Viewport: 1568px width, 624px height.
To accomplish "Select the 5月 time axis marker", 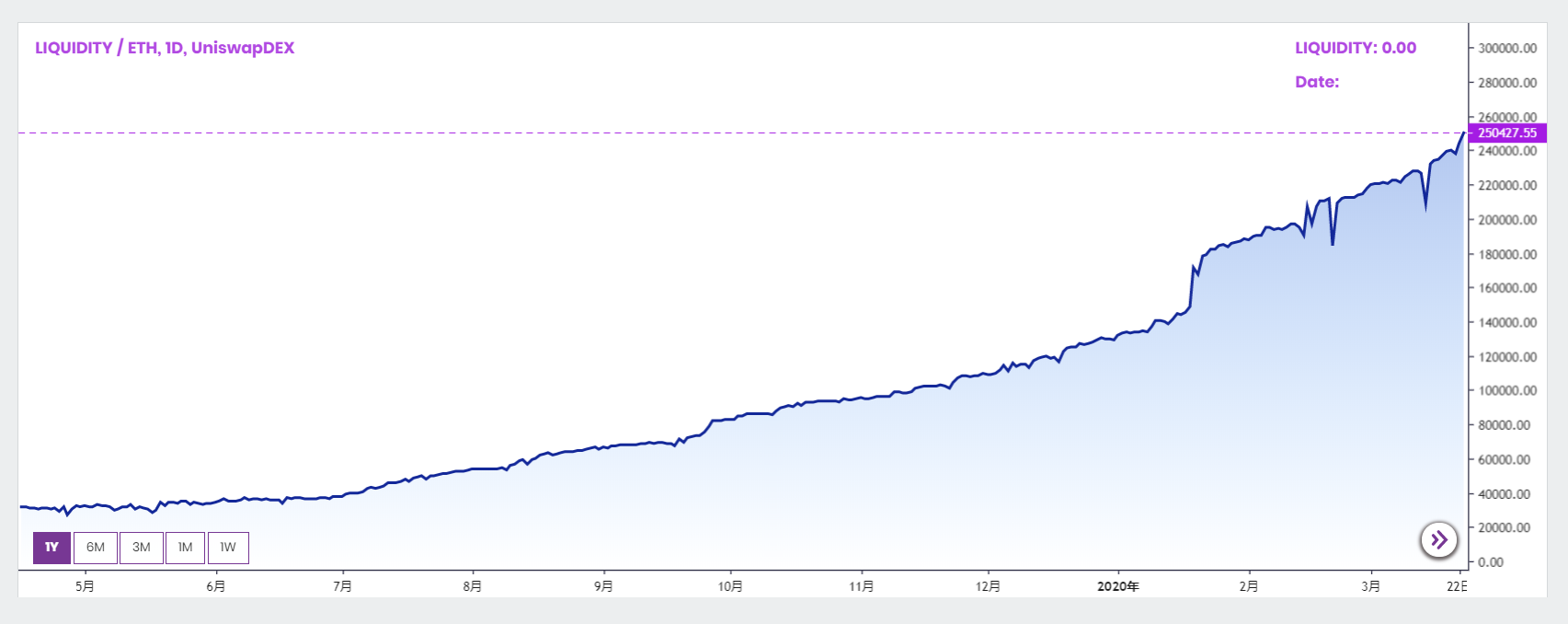I will tap(85, 586).
